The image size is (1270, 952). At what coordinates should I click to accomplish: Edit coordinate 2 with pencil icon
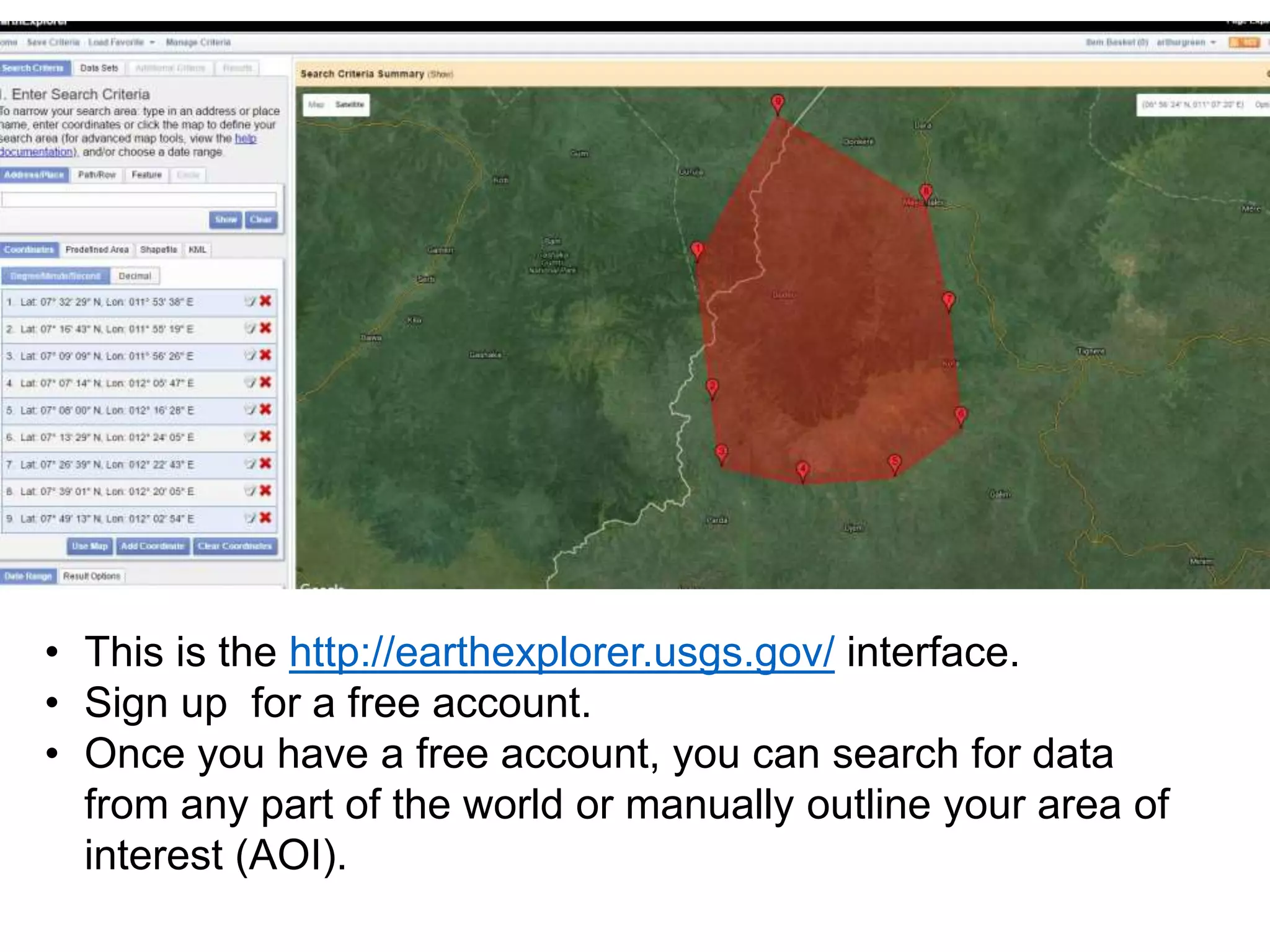tap(249, 328)
